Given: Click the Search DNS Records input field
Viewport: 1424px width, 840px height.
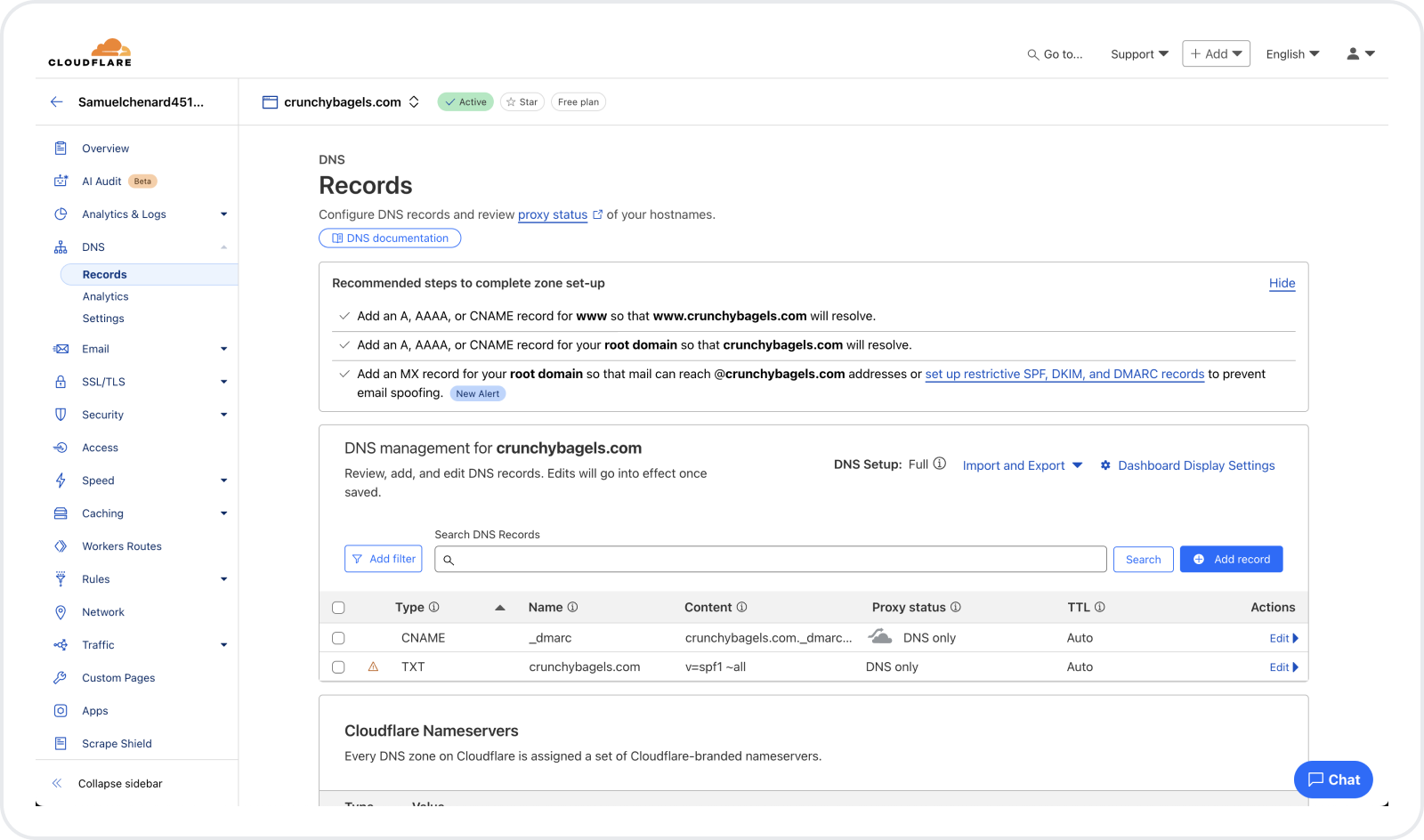Looking at the screenshot, I should 771,559.
